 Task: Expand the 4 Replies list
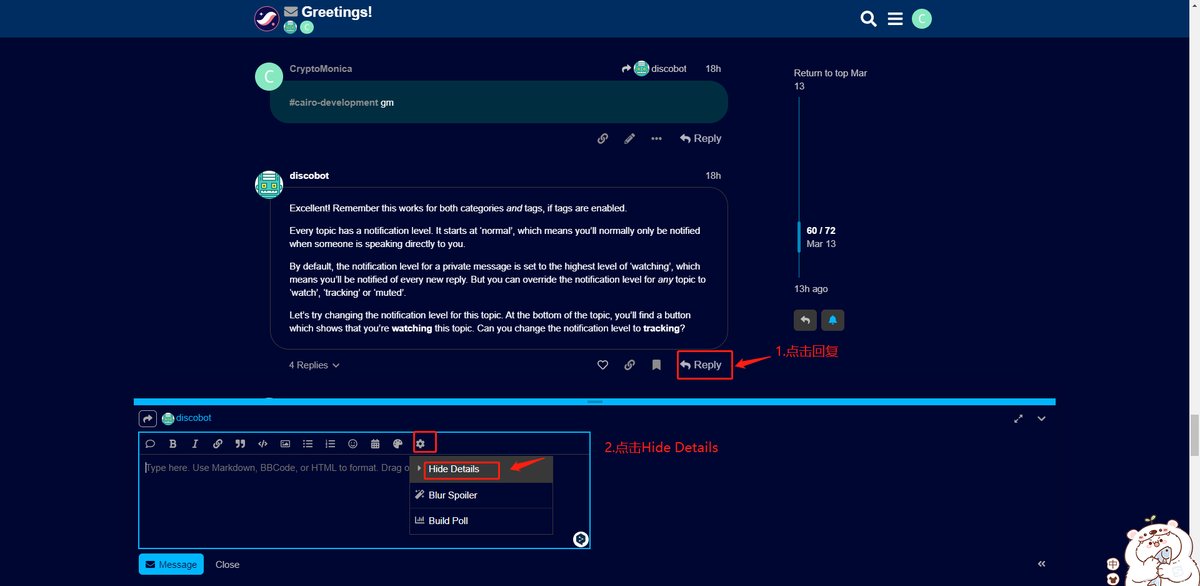(314, 365)
